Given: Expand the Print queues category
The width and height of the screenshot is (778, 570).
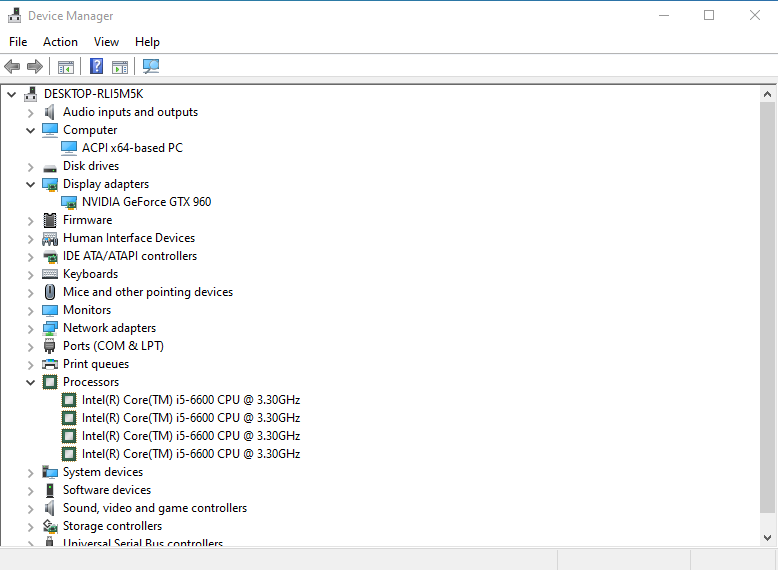Looking at the screenshot, I should click(31, 365).
